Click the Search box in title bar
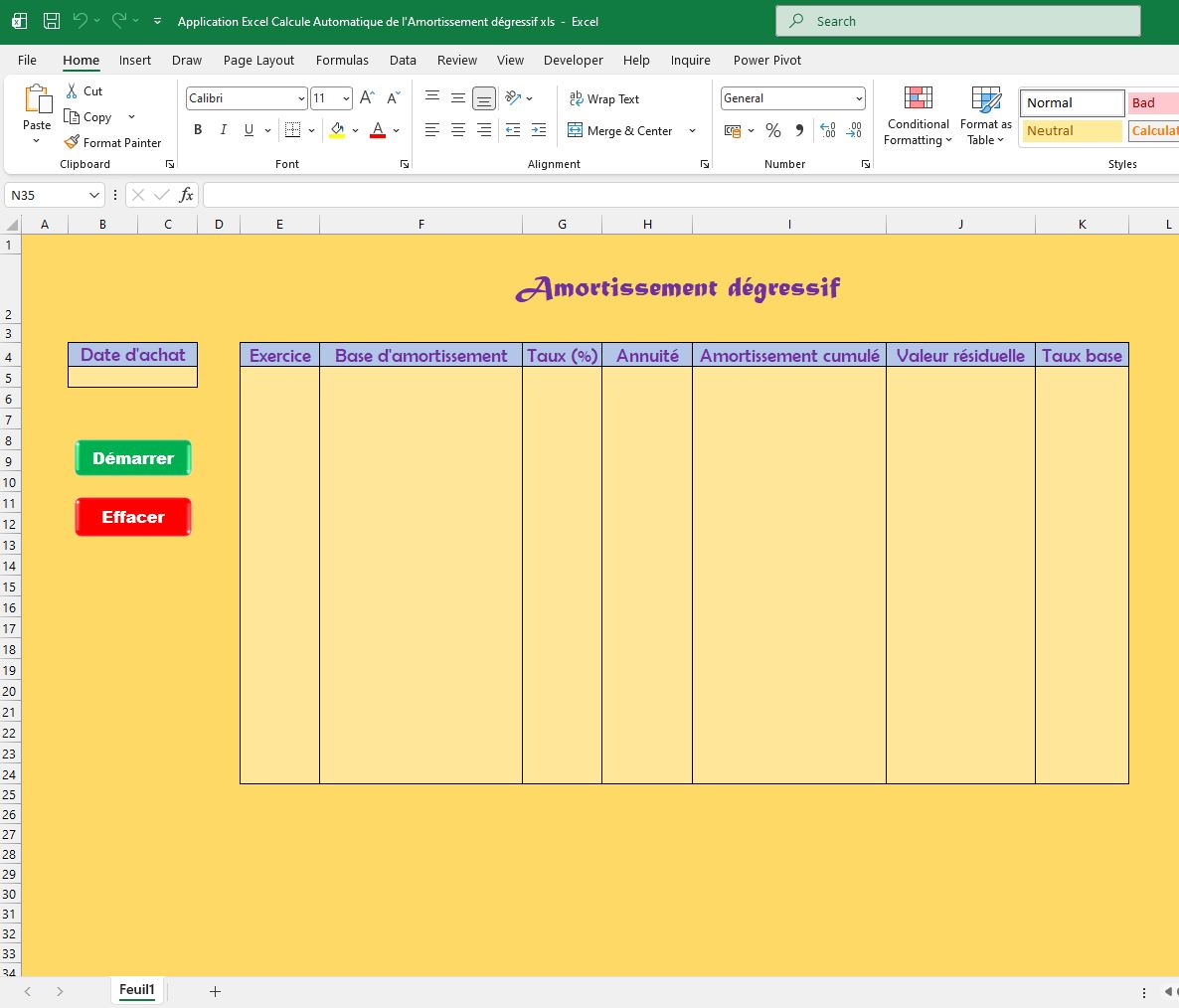Screen dimensions: 1179x1008 tap(958, 21)
